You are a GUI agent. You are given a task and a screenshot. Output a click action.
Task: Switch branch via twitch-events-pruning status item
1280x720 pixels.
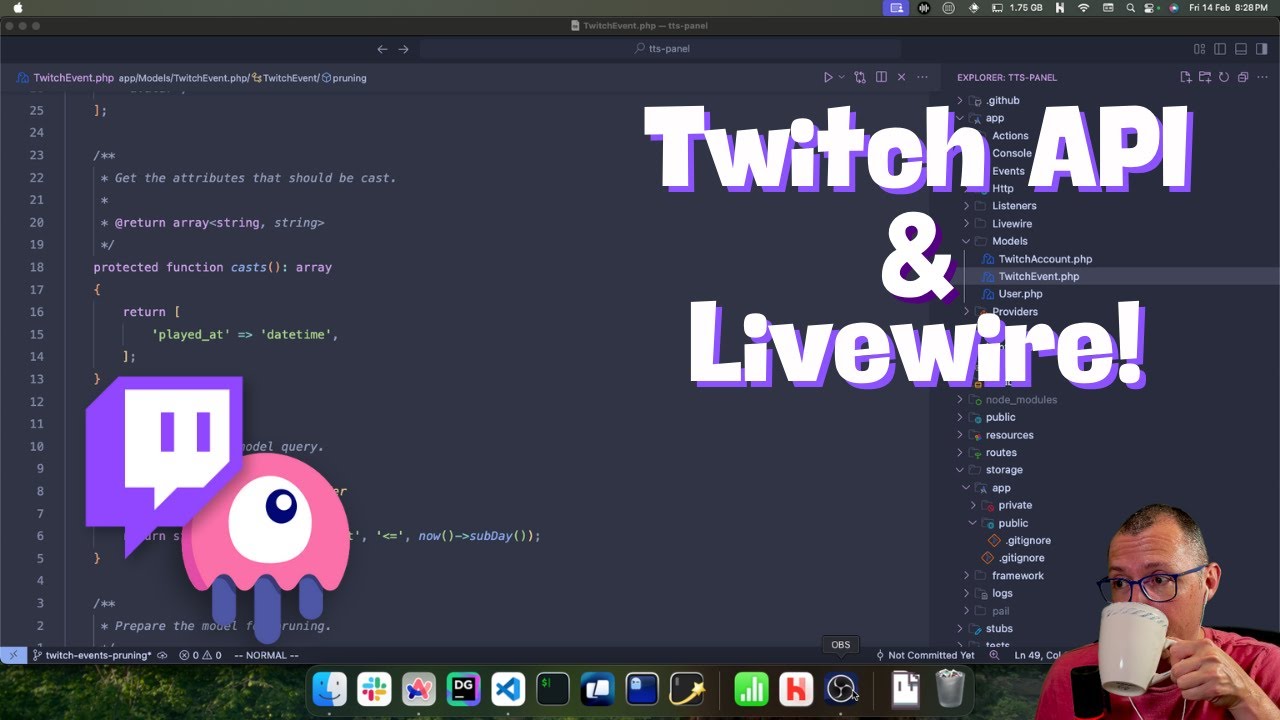(92, 655)
